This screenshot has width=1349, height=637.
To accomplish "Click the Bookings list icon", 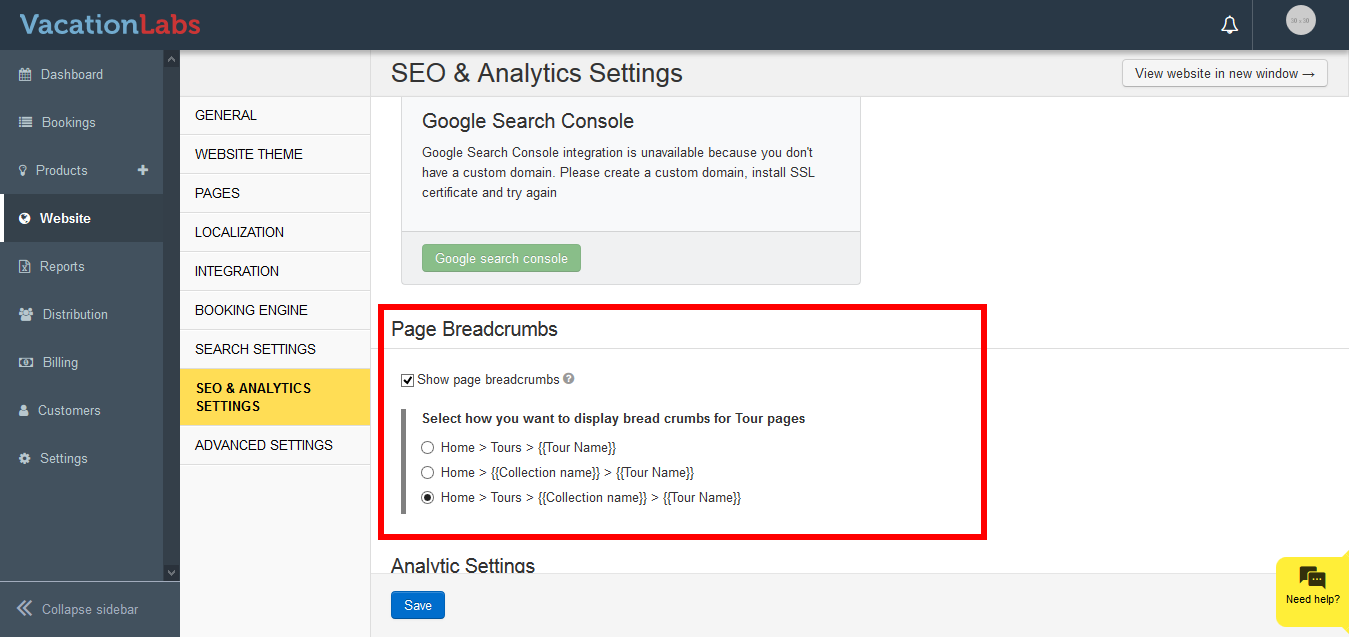I will point(25,122).
